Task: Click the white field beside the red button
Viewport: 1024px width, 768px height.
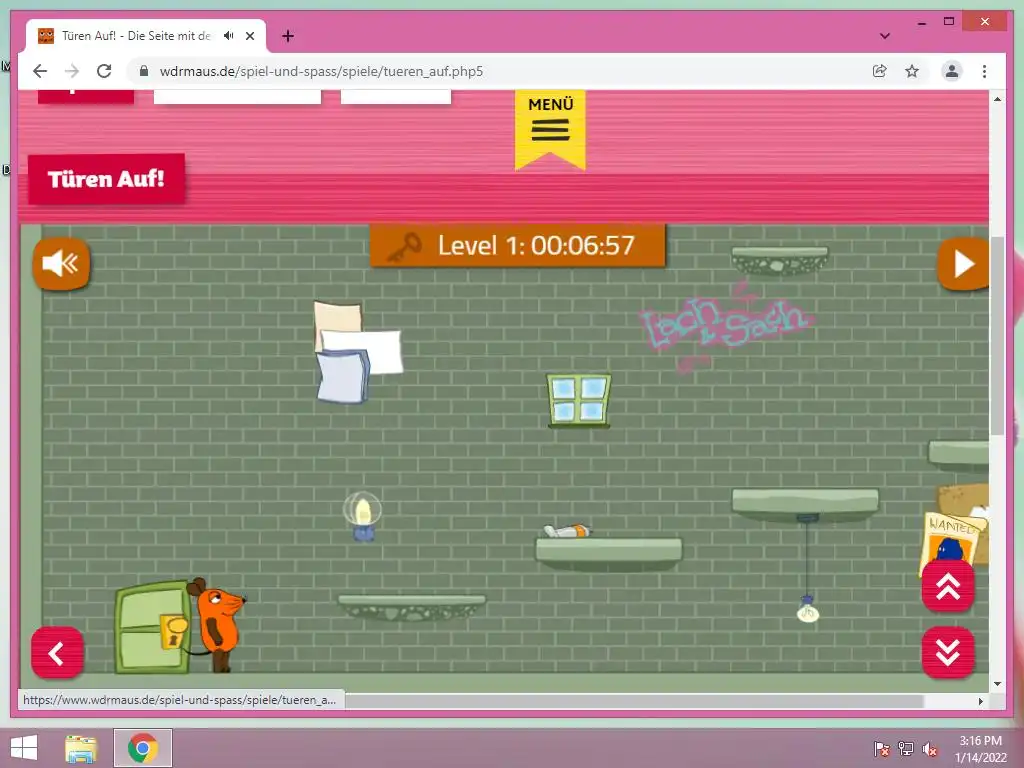Action: click(x=237, y=97)
